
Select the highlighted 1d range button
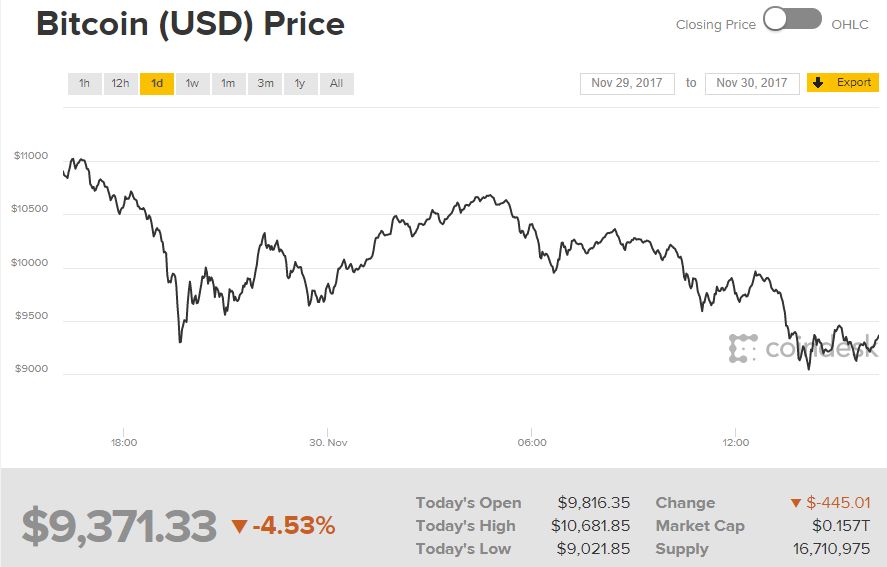coord(157,83)
